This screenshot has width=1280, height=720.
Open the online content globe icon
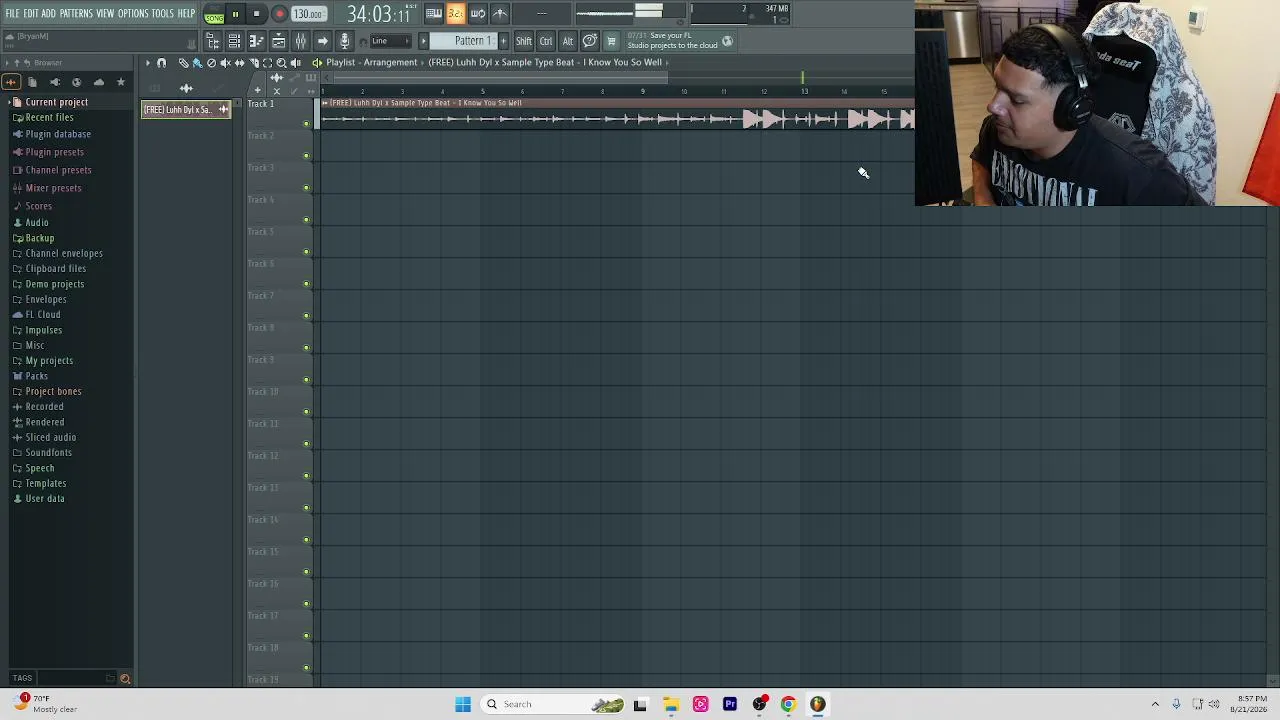pyautogui.click(x=727, y=41)
